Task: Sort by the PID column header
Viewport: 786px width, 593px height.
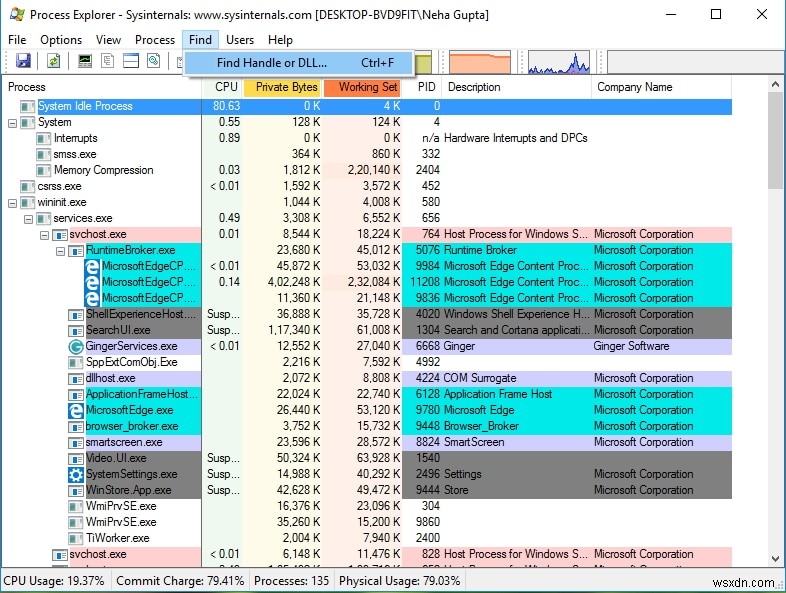Action: [423, 87]
